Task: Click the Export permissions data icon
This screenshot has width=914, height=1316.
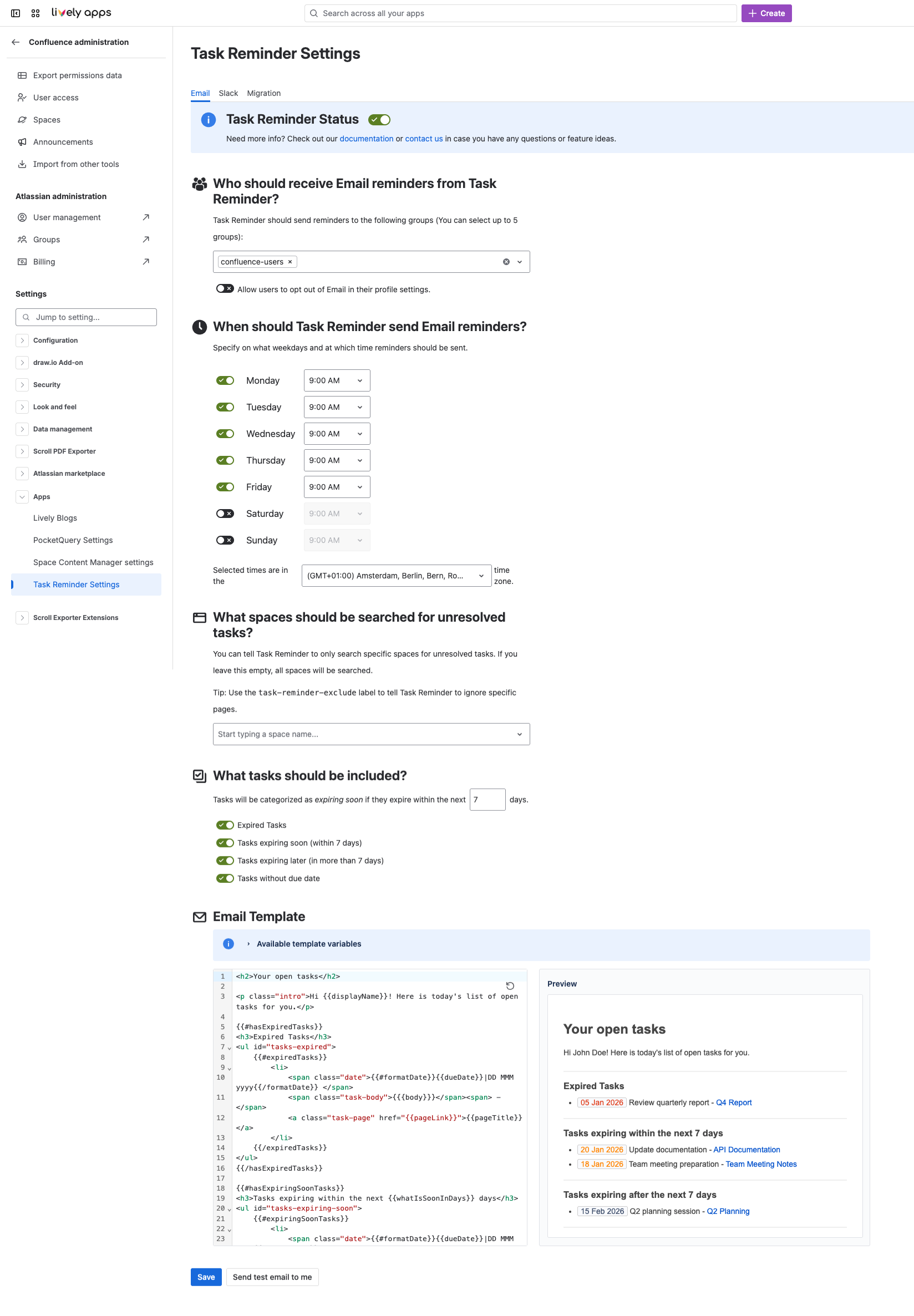Action: (22, 75)
